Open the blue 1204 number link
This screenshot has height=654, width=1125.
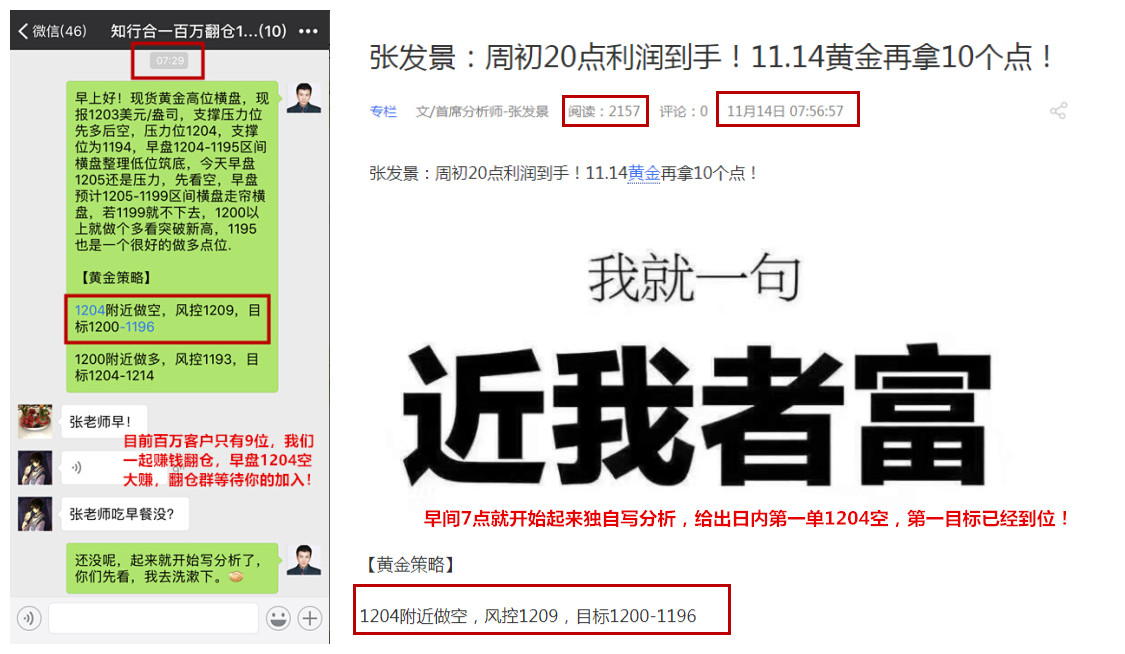[x=90, y=310]
